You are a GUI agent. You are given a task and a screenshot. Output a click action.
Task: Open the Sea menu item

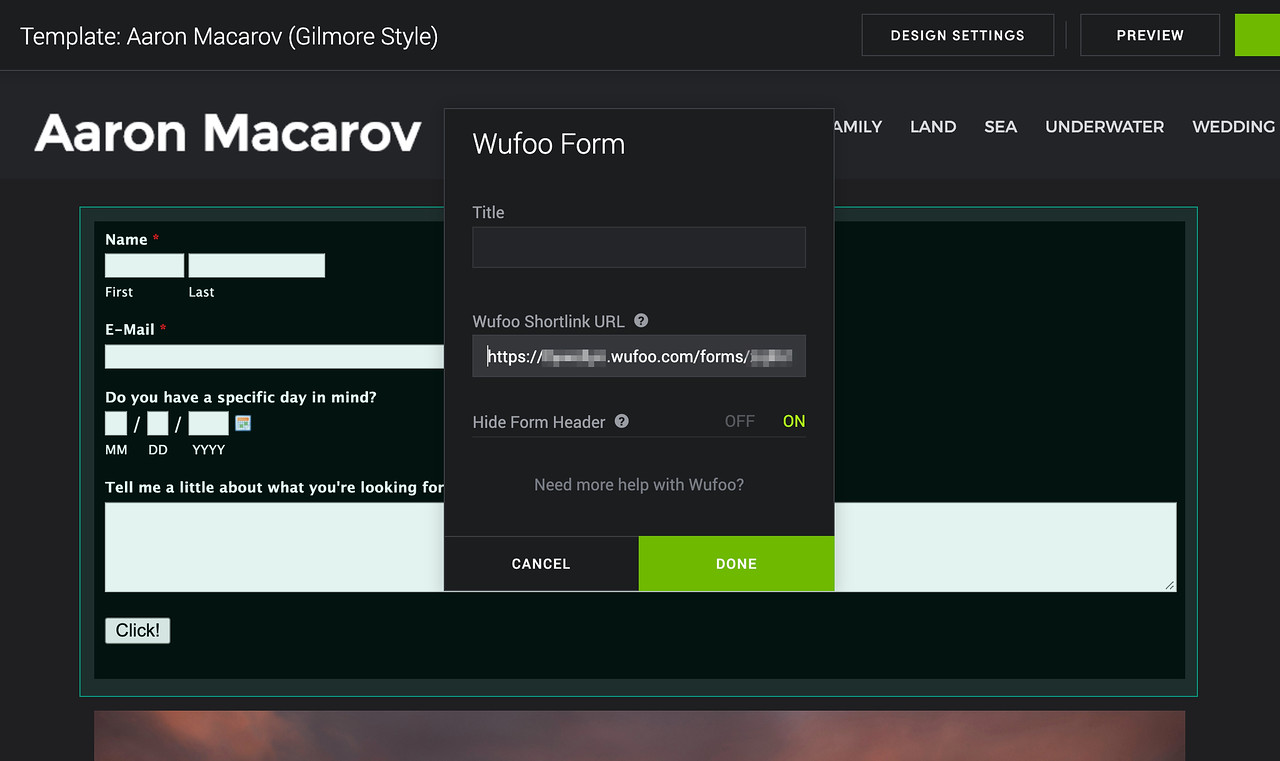tap(1001, 127)
